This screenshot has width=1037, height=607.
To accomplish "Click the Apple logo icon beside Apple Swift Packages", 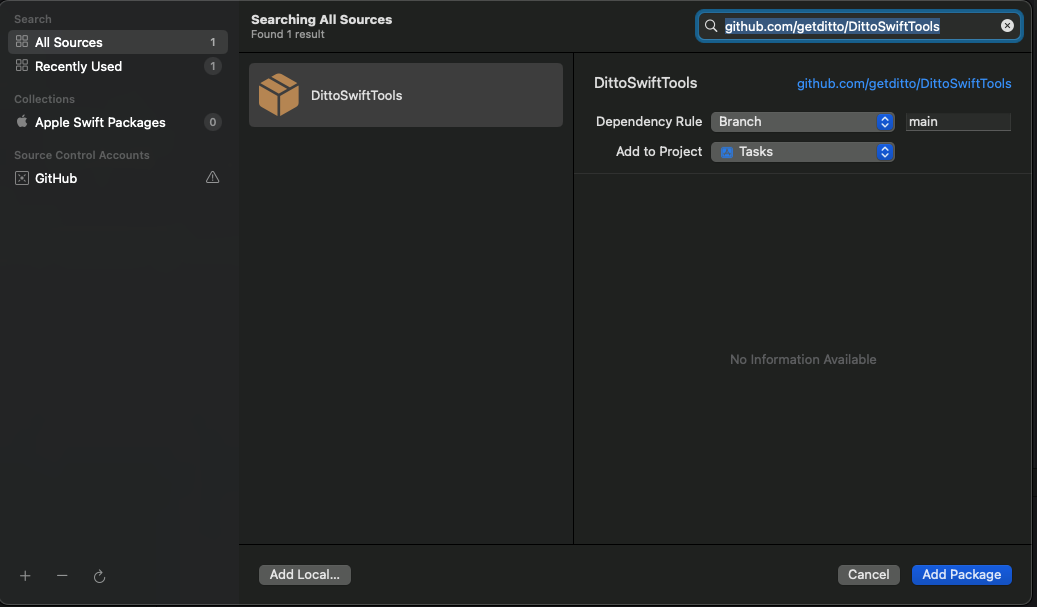I will click(22, 122).
